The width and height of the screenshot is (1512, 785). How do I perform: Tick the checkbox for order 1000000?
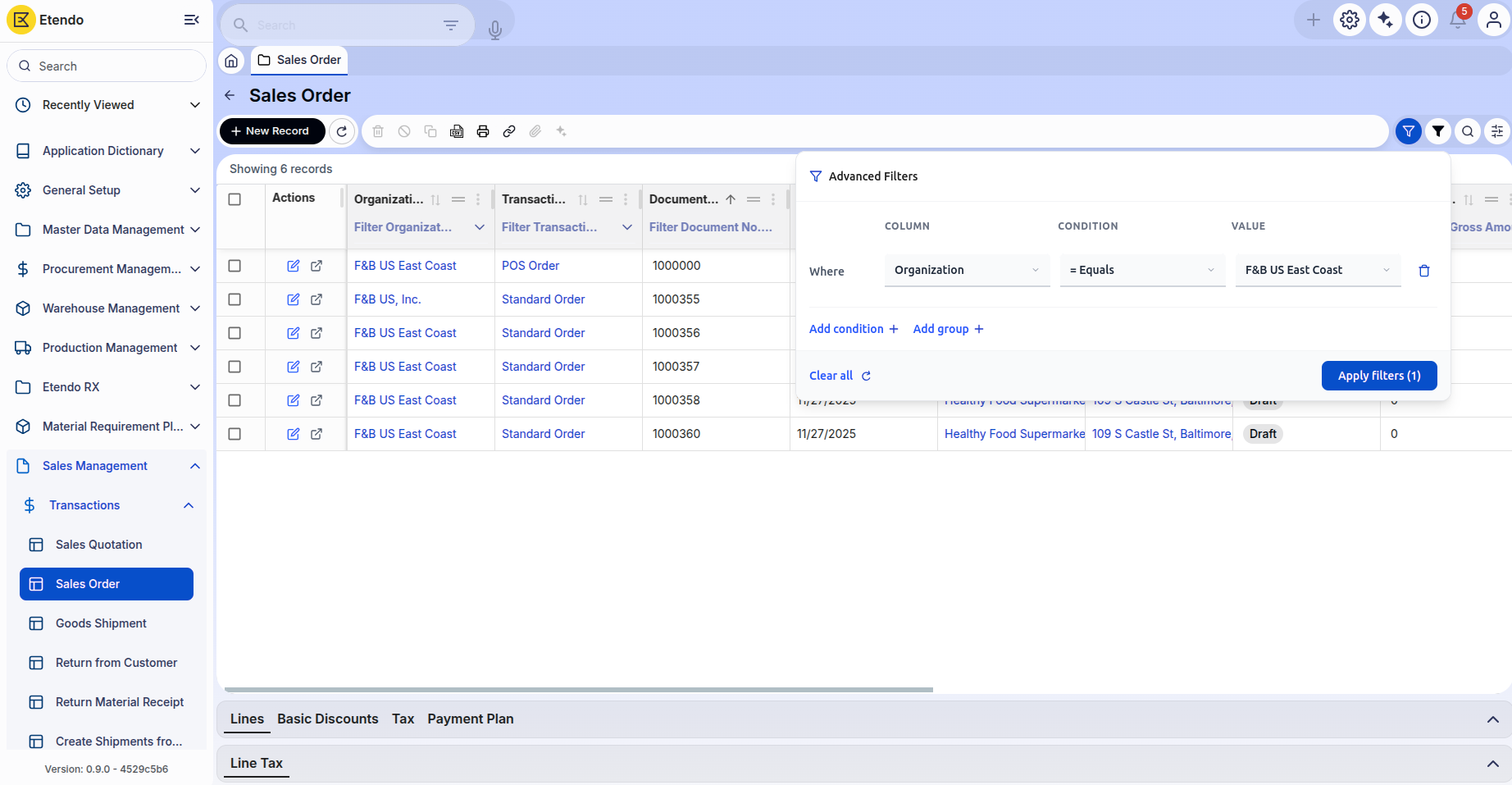coord(235,266)
